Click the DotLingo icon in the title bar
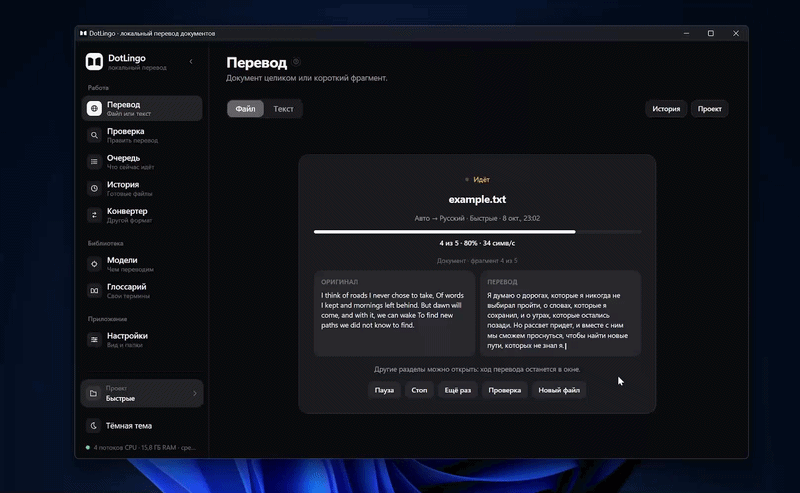800x493 pixels. click(x=83, y=33)
